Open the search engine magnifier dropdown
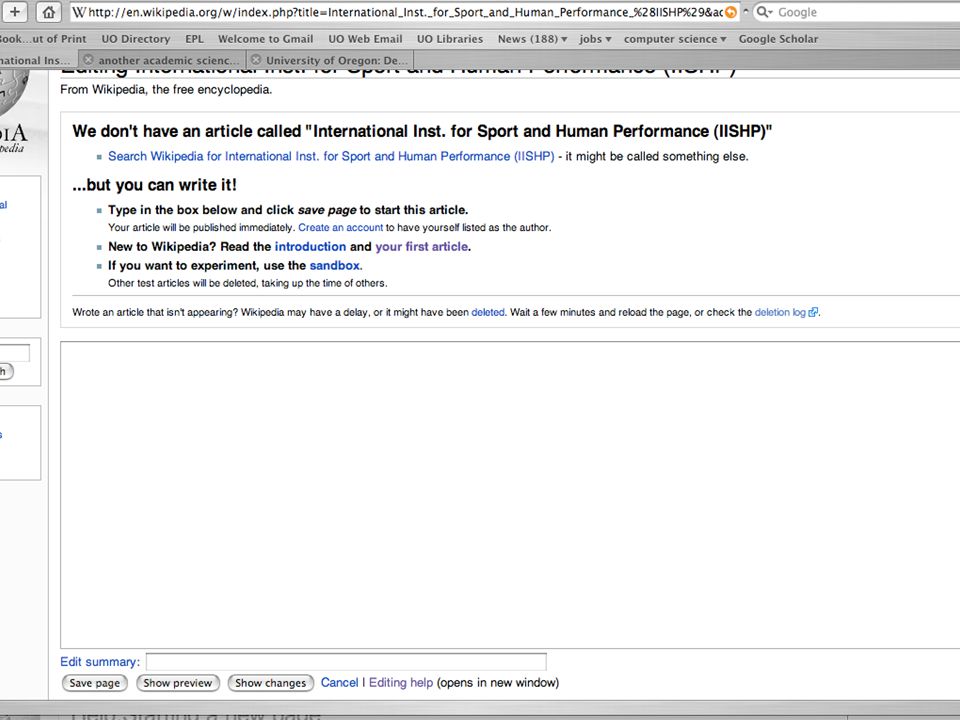The height and width of the screenshot is (720, 960). [x=764, y=12]
